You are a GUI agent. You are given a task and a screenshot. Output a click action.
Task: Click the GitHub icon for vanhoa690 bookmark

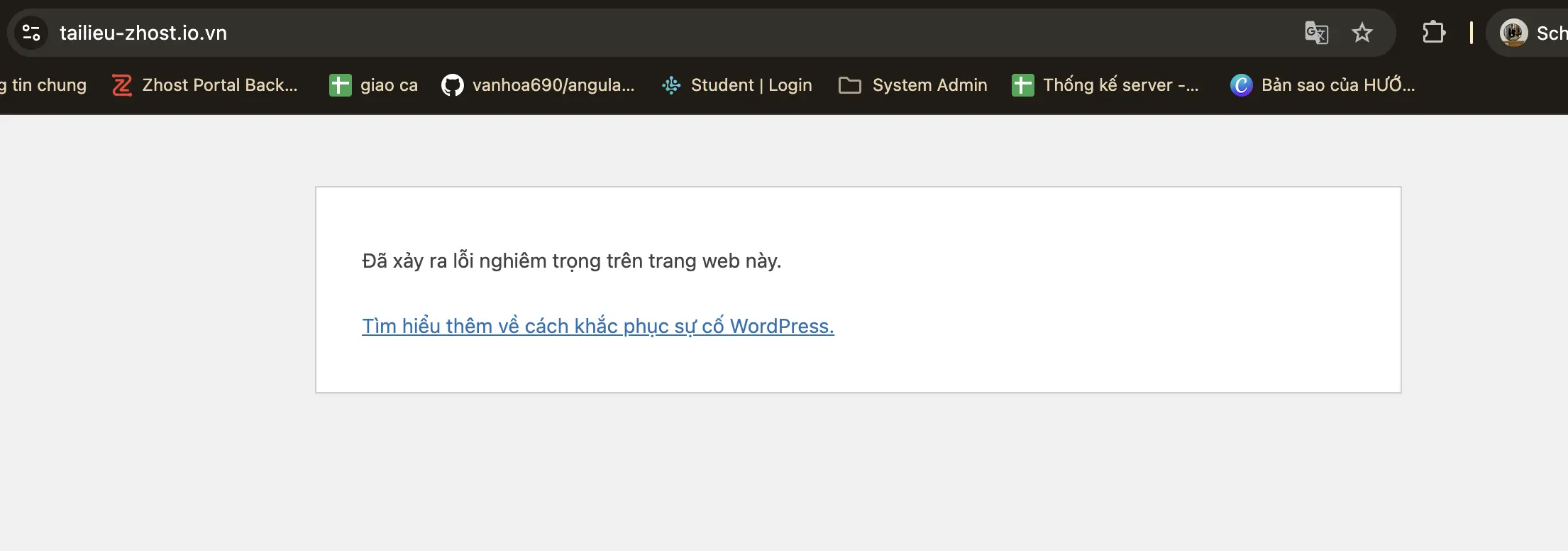[x=452, y=85]
